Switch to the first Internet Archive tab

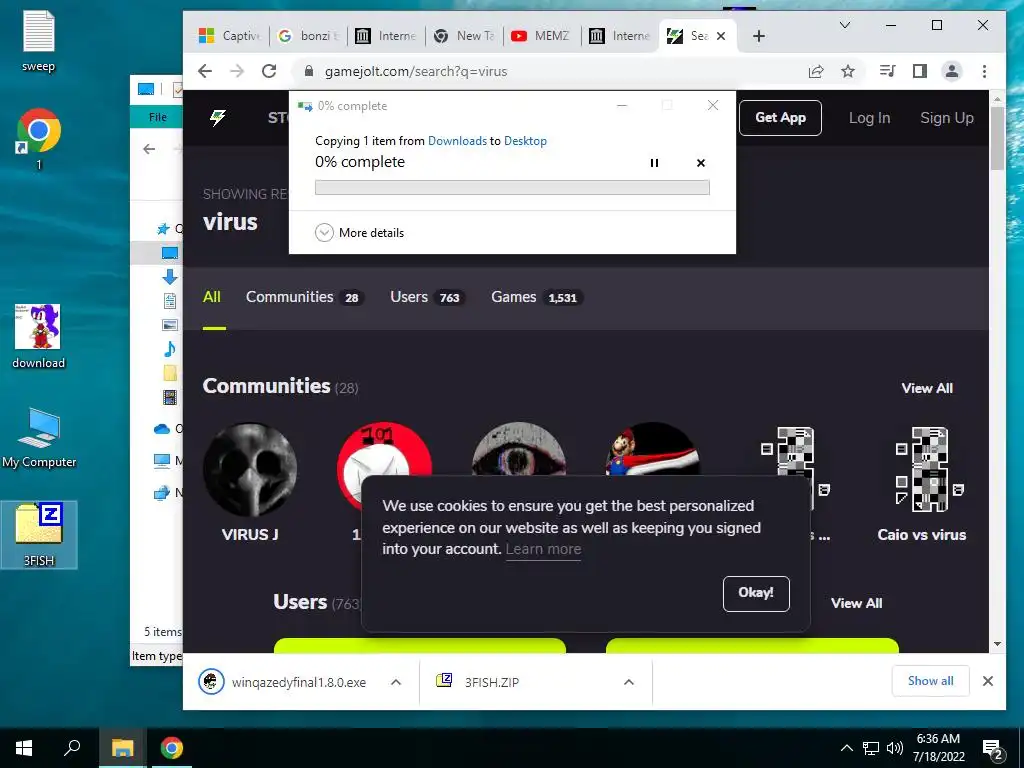pos(386,36)
